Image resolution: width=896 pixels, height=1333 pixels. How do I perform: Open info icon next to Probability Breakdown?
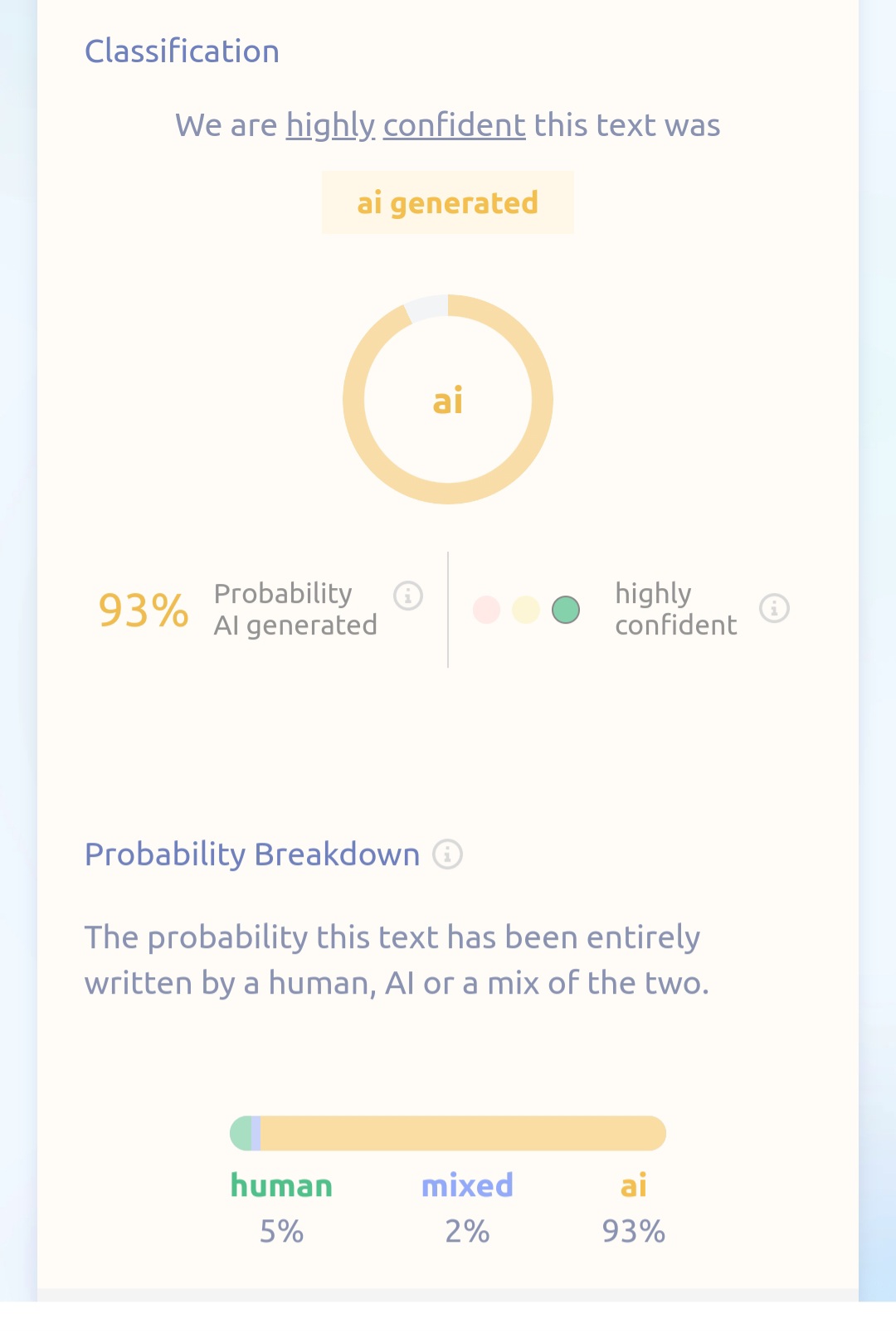pos(447,854)
